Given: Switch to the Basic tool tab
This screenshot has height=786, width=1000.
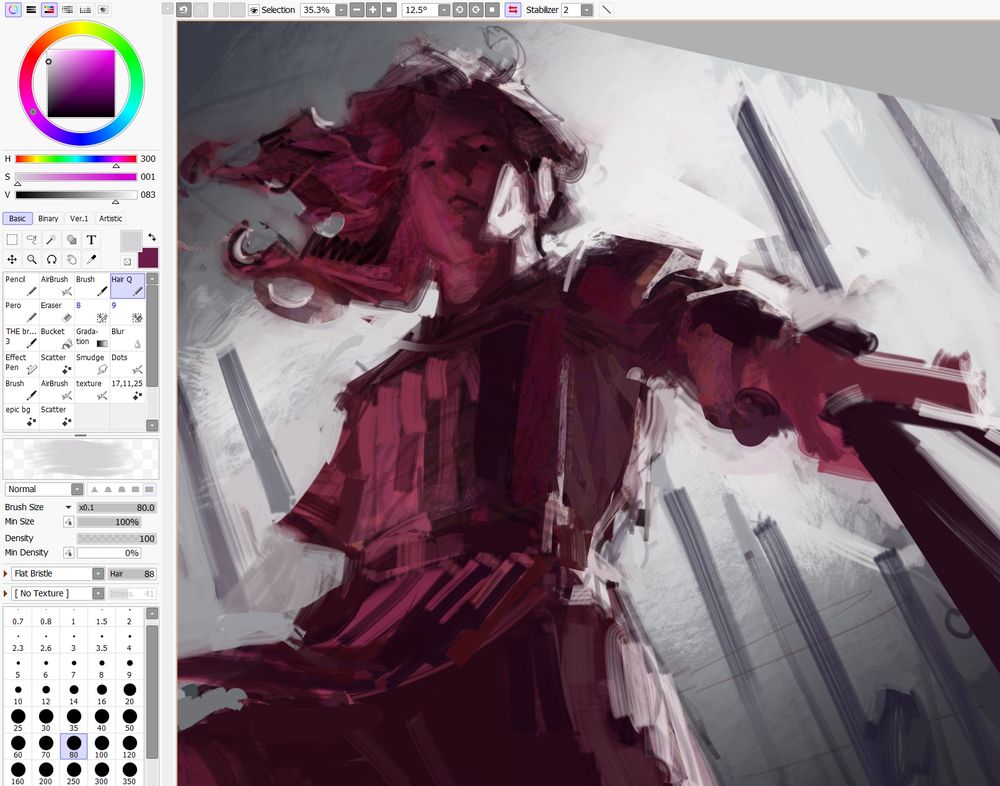Looking at the screenshot, I should click(17, 218).
